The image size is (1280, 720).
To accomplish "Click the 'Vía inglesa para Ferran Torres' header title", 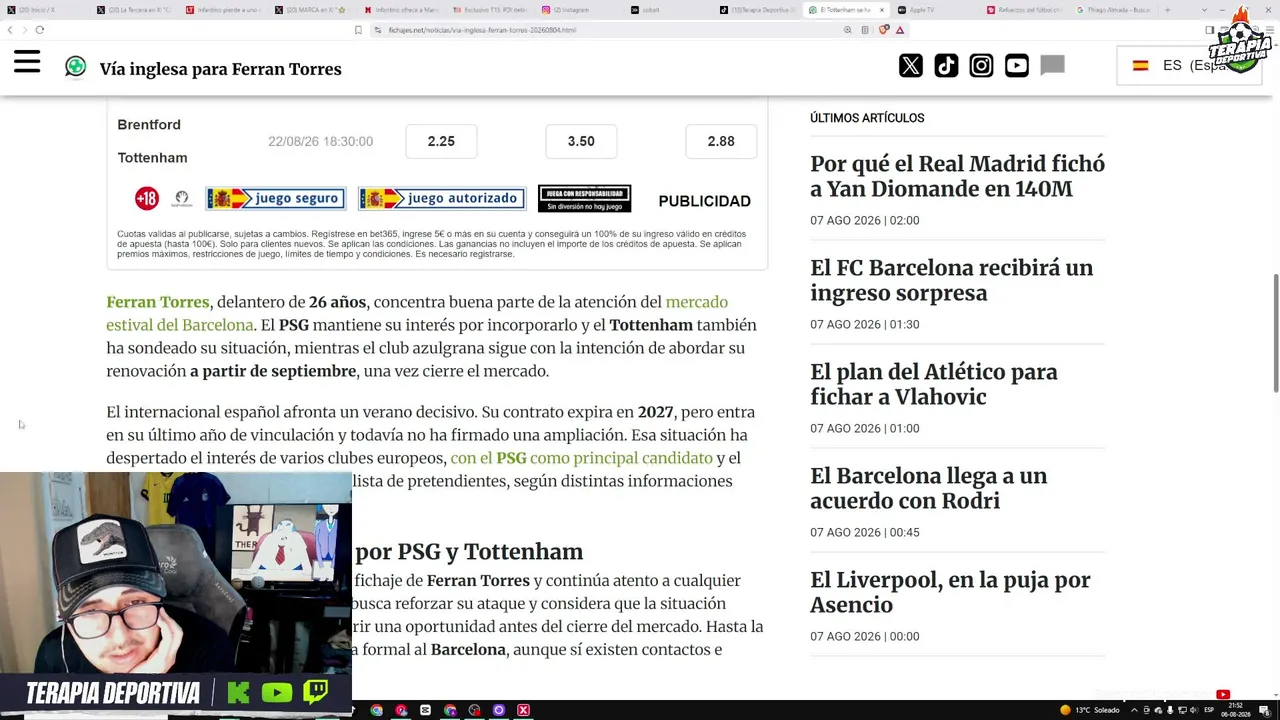I will tap(220, 69).
